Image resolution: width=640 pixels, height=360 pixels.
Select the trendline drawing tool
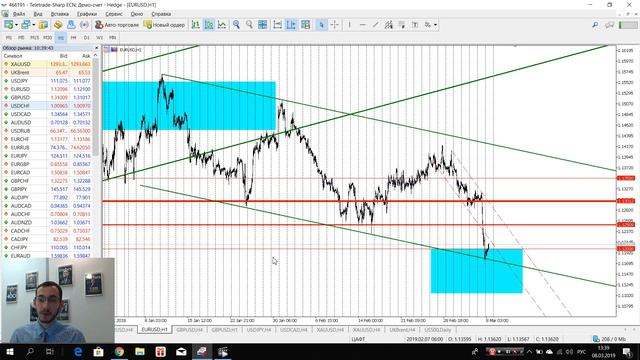point(376,25)
